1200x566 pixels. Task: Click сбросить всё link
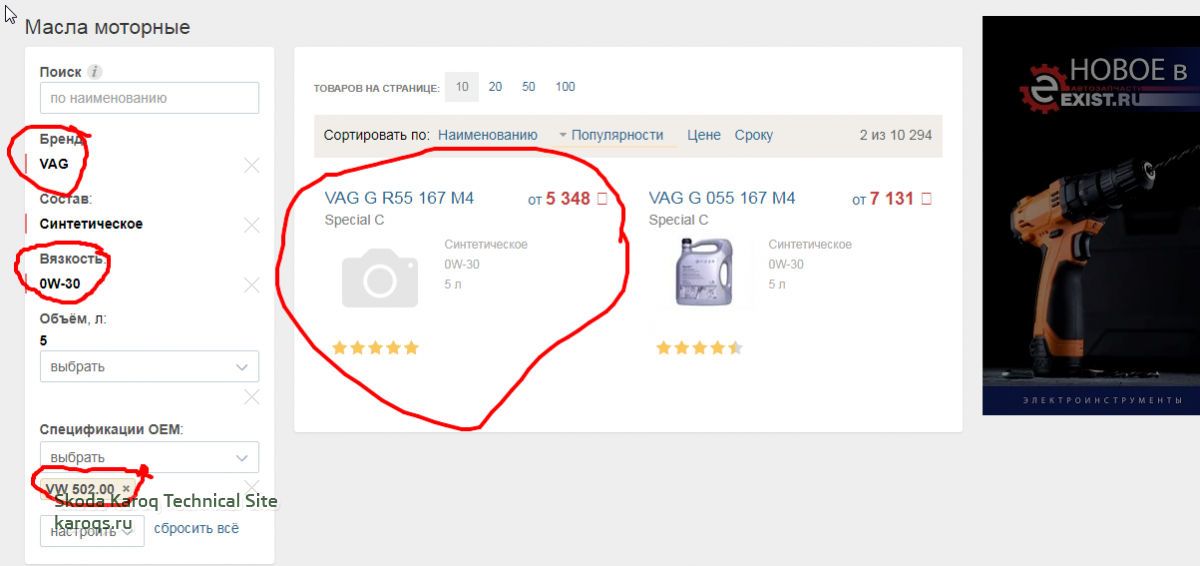pos(196,529)
